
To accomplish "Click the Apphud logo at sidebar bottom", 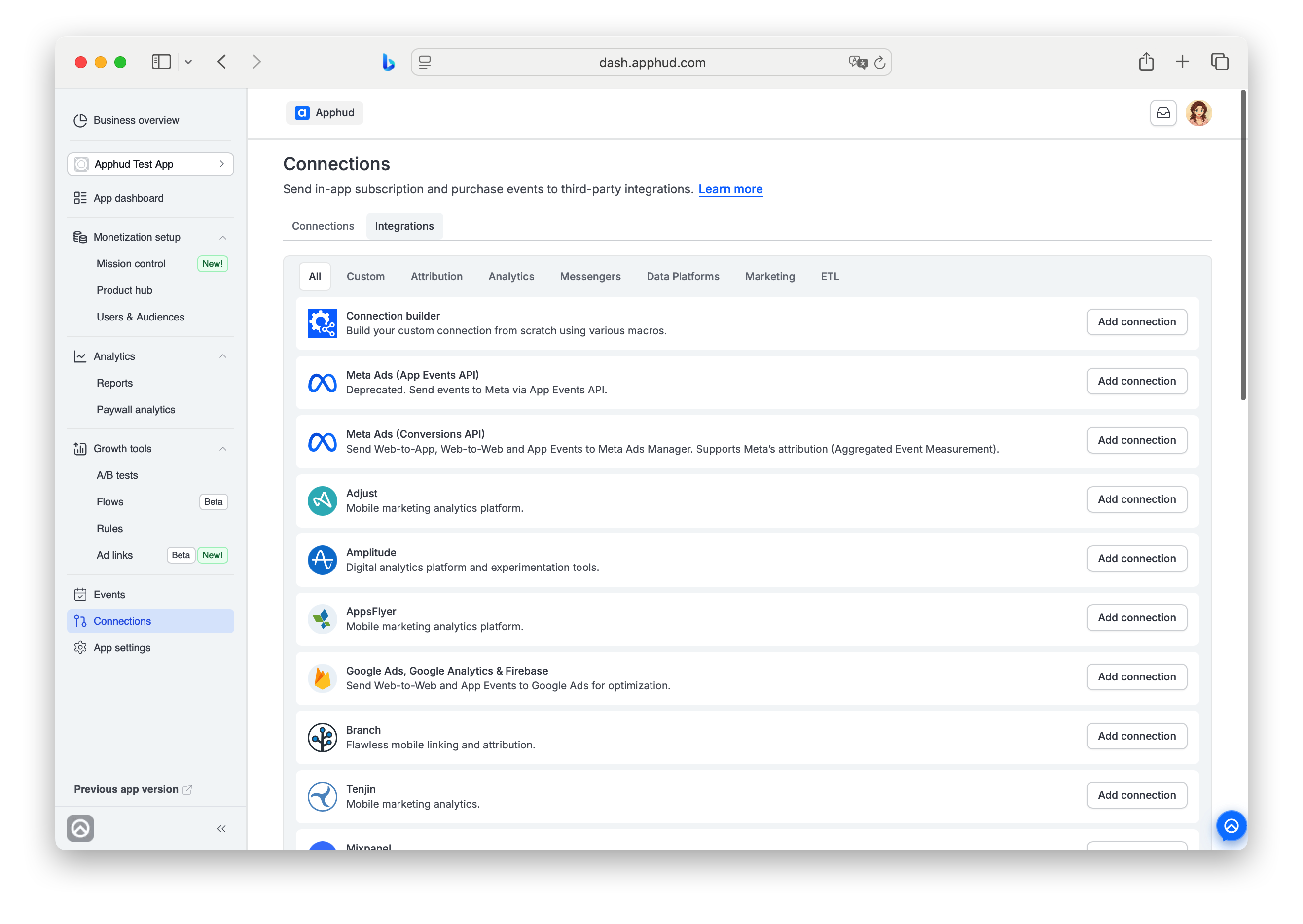I will point(80,828).
